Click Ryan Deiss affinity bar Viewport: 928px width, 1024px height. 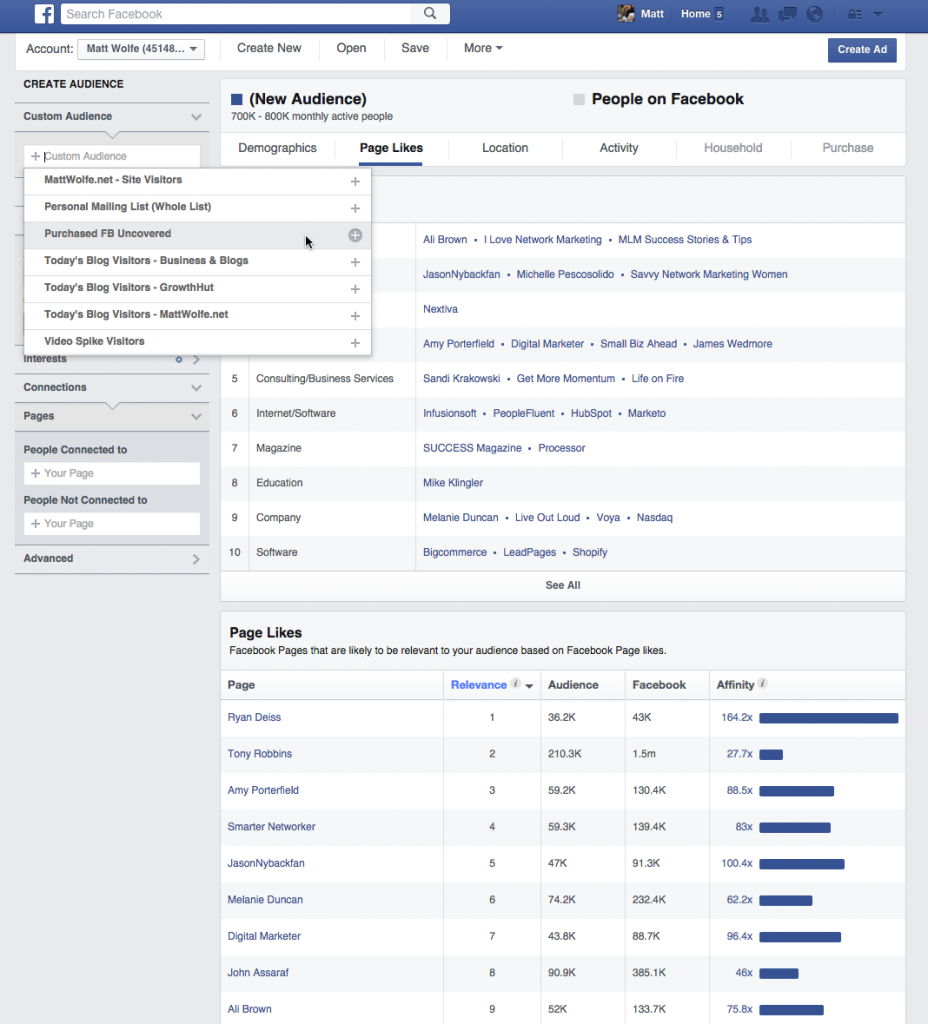(x=829, y=718)
